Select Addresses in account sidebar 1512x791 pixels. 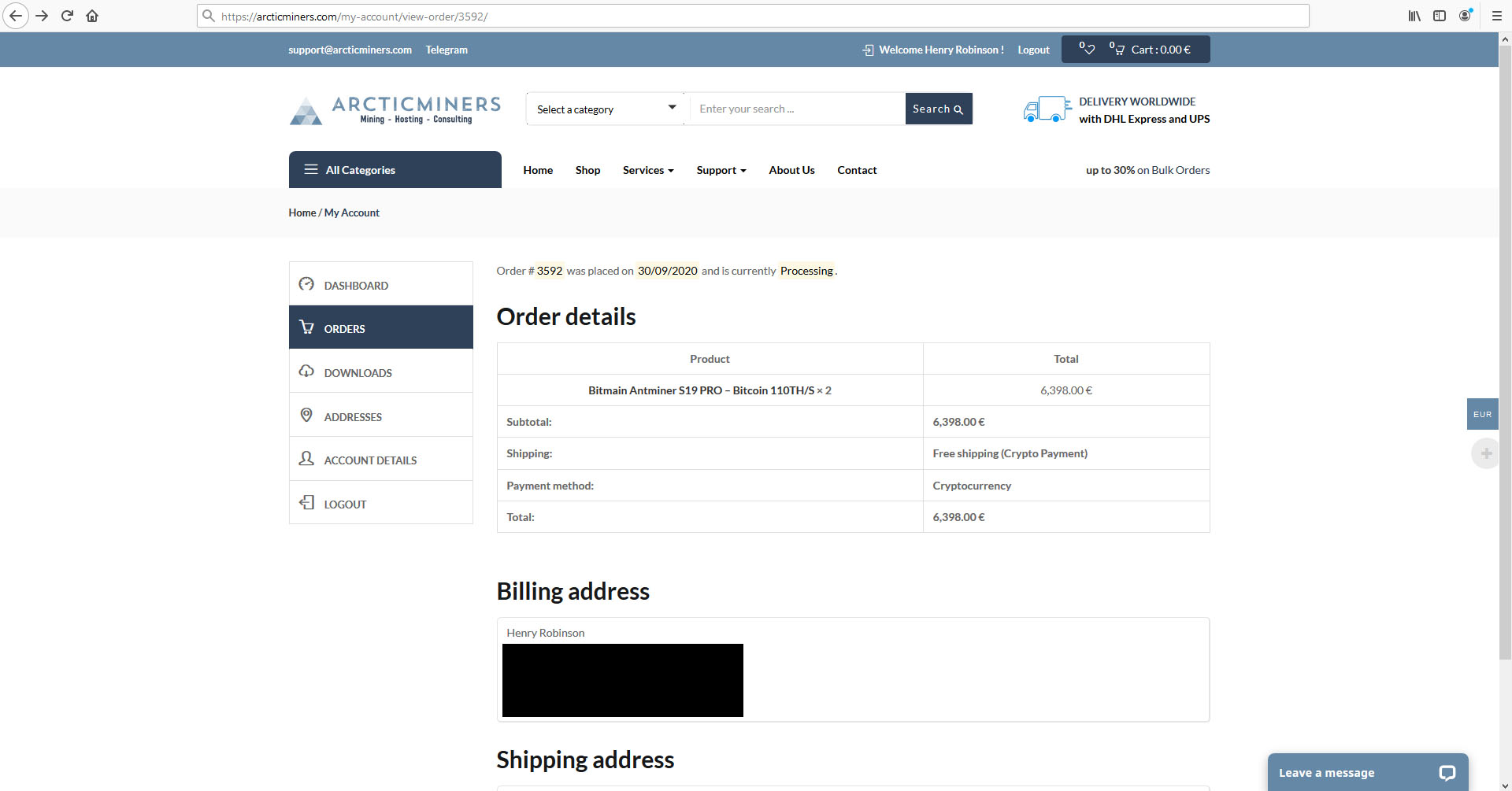click(381, 416)
